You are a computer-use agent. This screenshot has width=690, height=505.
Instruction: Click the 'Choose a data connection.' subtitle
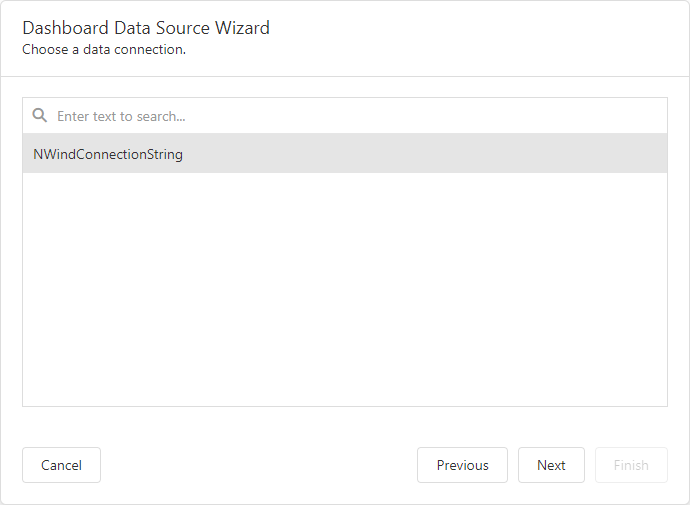click(x=104, y=50)
